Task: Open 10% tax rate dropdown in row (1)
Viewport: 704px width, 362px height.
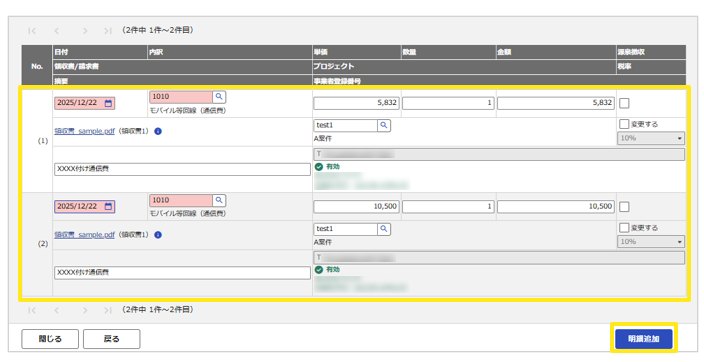Action: (651, 138)
